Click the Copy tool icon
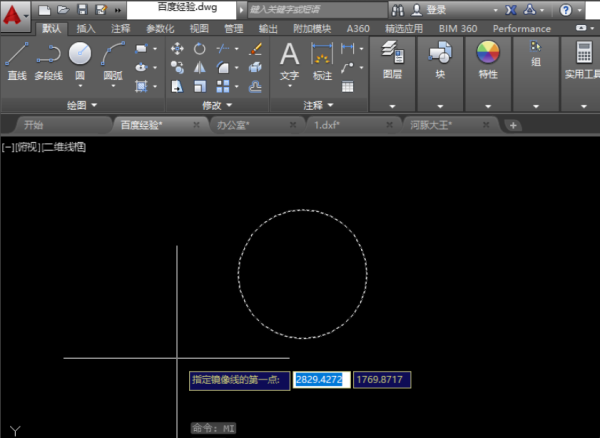Image resolution: width=600 pixels, height=438 pixels. 177,67
